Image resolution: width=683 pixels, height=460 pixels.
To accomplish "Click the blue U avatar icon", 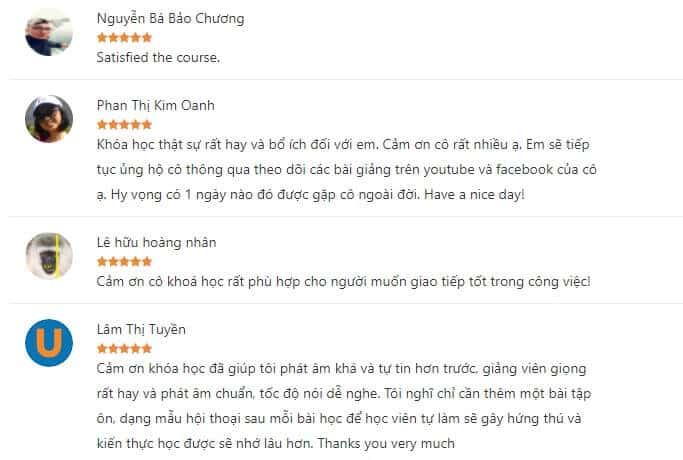I will (x=49, y=343).
